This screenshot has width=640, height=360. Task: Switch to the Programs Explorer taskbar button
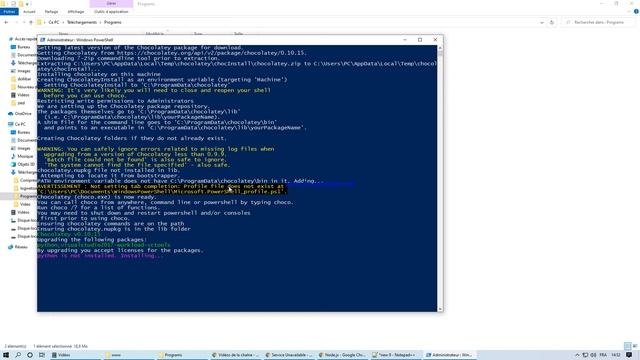click(182, 355)
